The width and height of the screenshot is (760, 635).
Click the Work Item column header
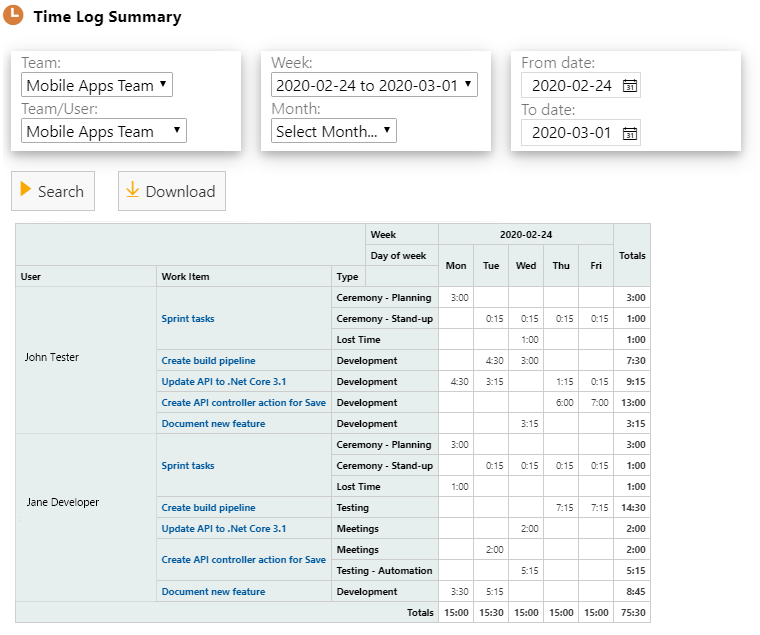click(244, 276)
